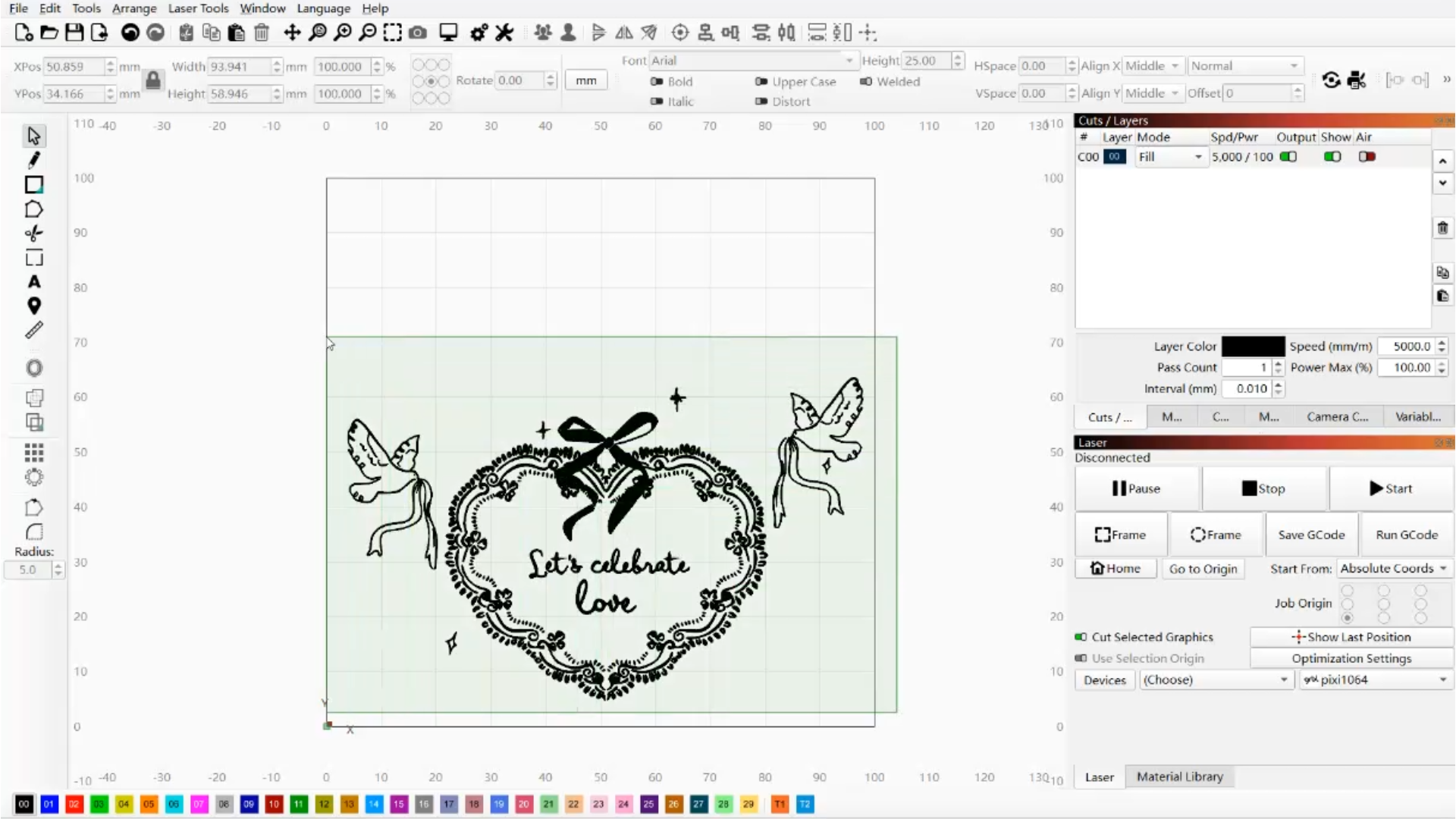Viewport: 1456px width, 819px height.
Task: Select the Ellipse drawing tool
Action: click(x=33, y=368)
